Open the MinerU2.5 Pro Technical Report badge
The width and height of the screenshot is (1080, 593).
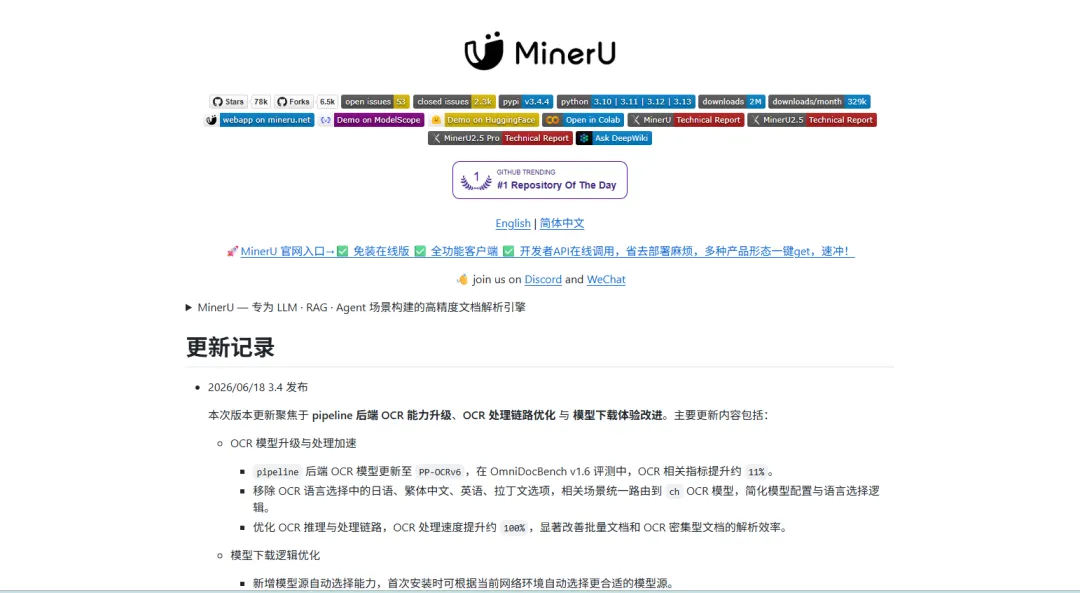coord(500,138)
